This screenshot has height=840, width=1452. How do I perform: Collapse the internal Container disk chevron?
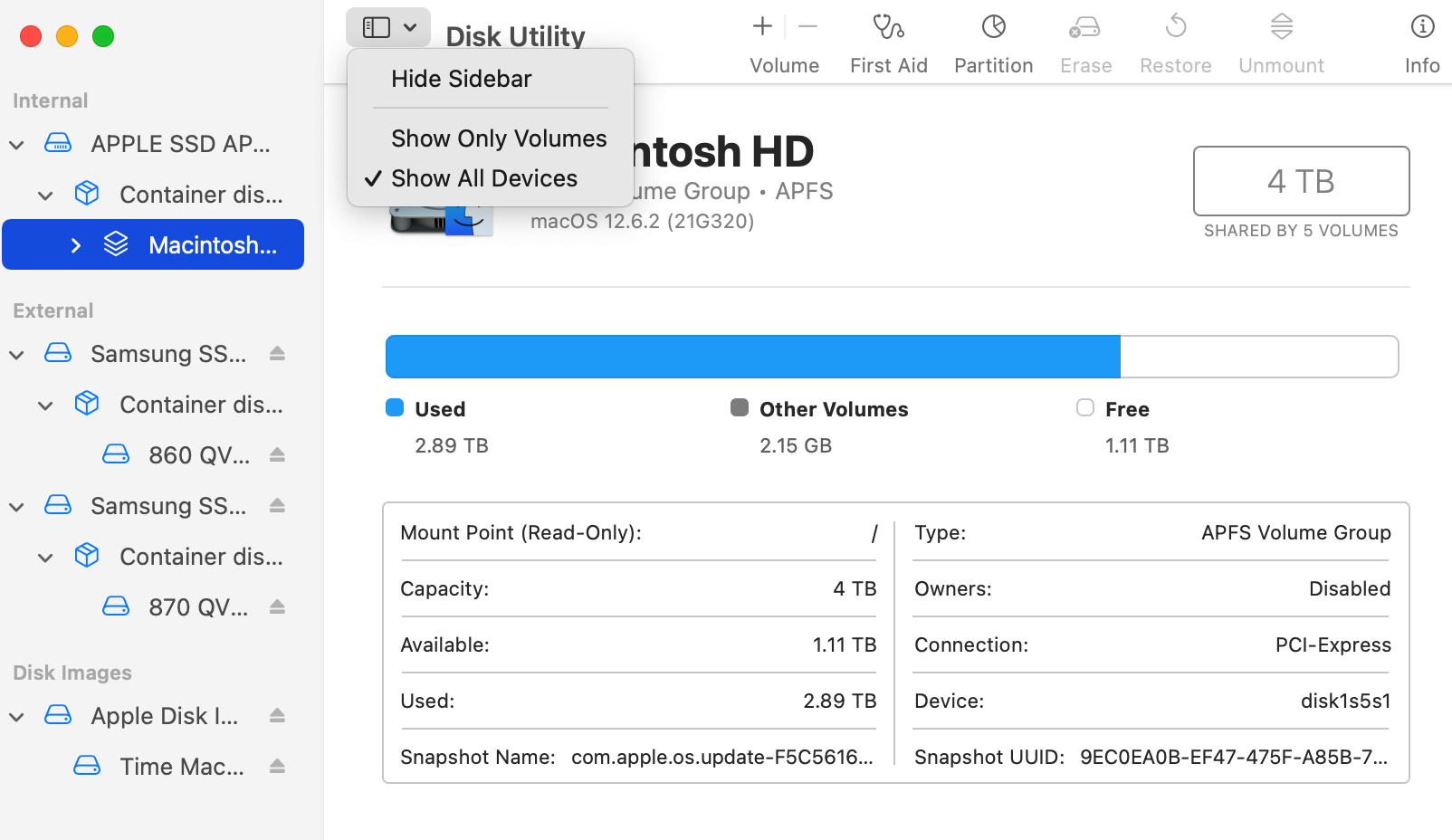(x=45, y=195)
